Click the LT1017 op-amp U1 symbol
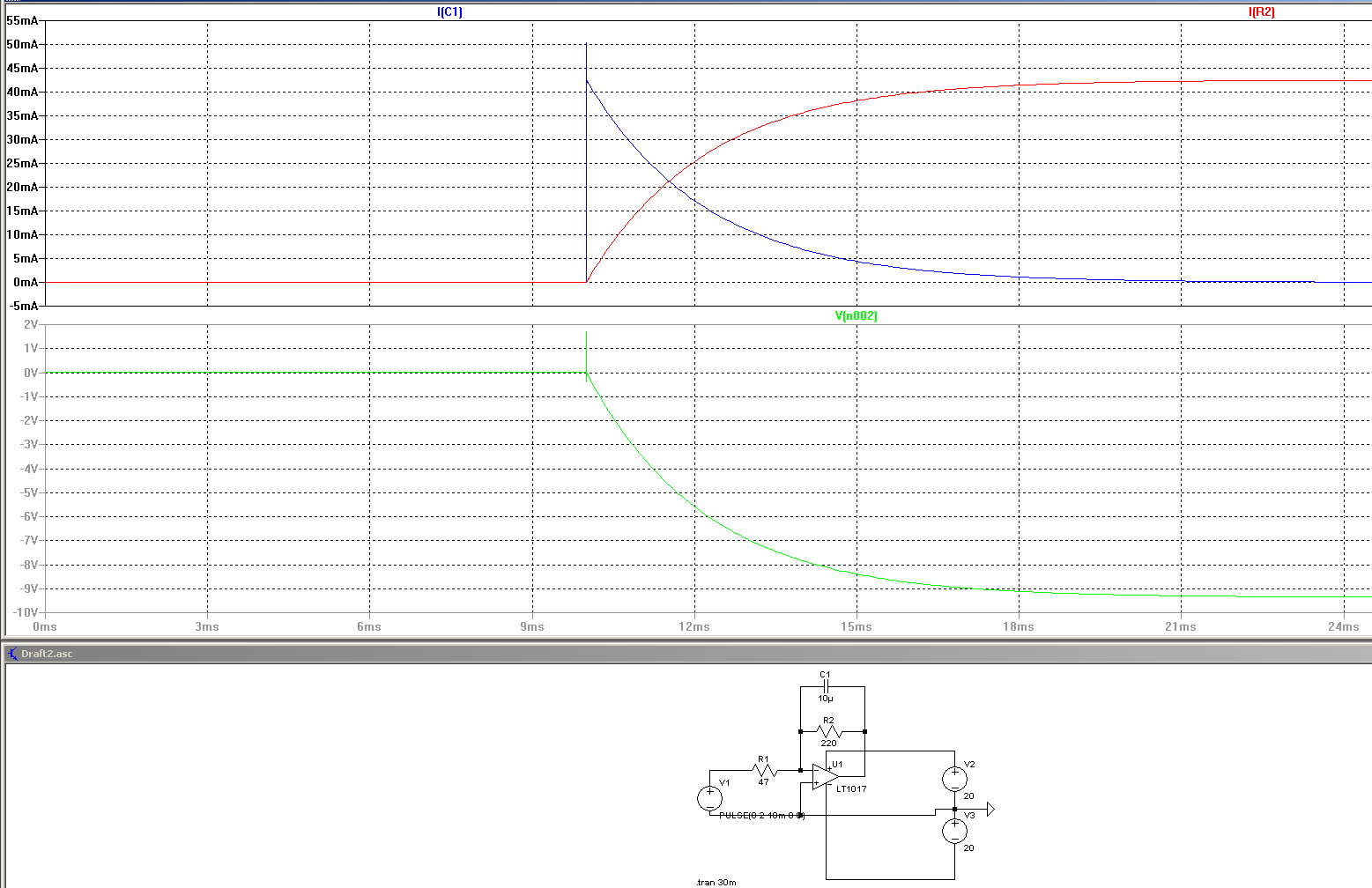 [825, 777]
